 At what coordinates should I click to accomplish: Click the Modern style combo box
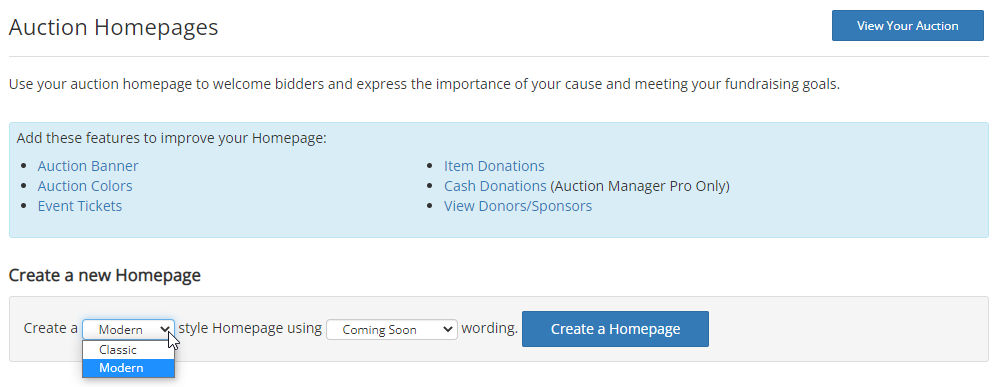coord(128,329)
